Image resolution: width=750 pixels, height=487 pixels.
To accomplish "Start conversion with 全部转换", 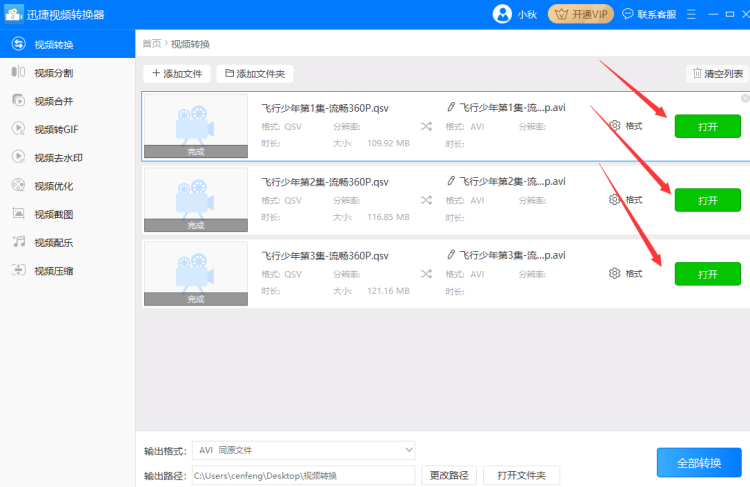I will 699,463.
